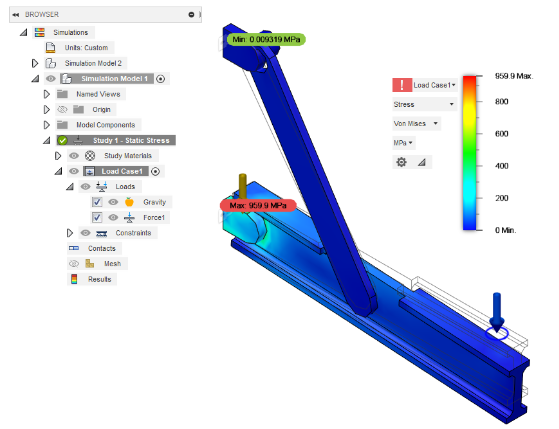Viewport: 559px width, 429px height.
Task: Collapse the Loads node
Action: click(70, 187)
